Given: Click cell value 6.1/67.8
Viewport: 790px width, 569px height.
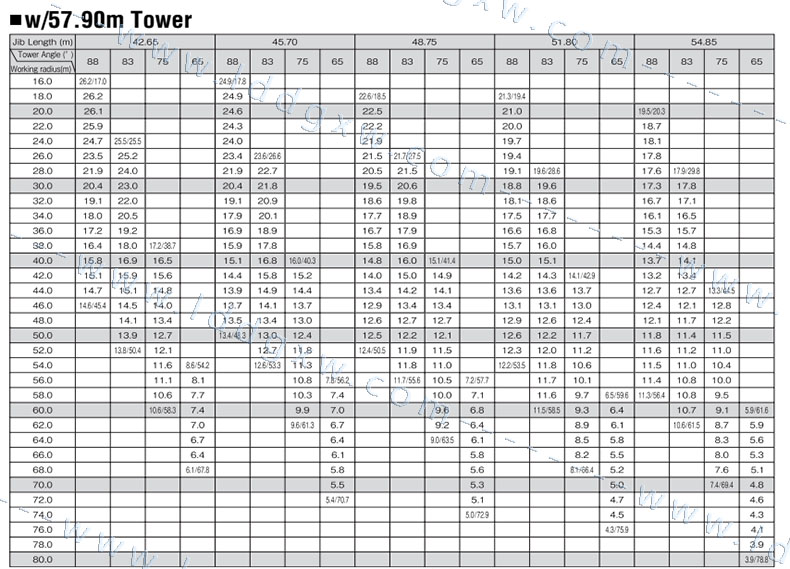Looking at the screenshot, I should (x=198, y=470).
